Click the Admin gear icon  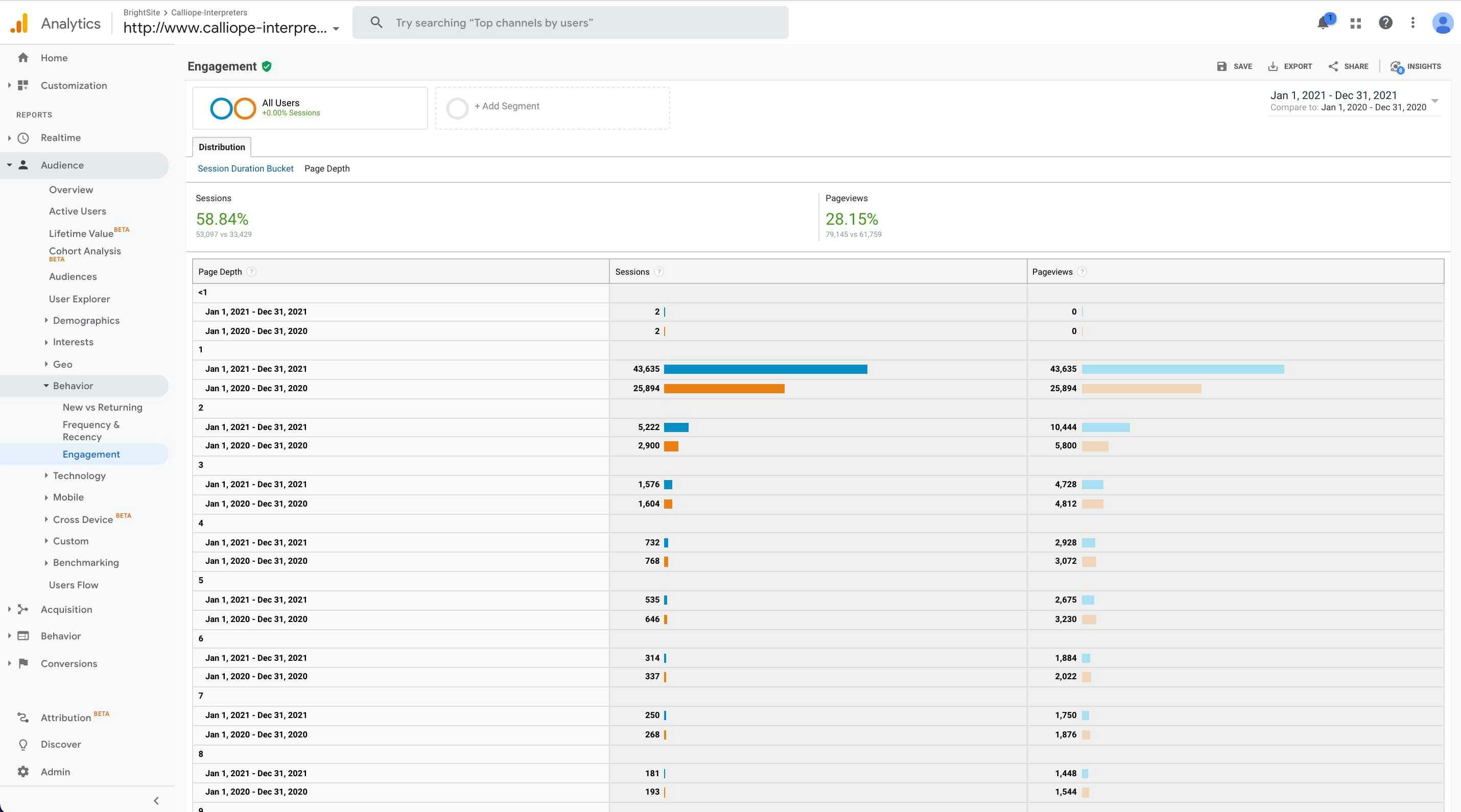pos(23,772)
